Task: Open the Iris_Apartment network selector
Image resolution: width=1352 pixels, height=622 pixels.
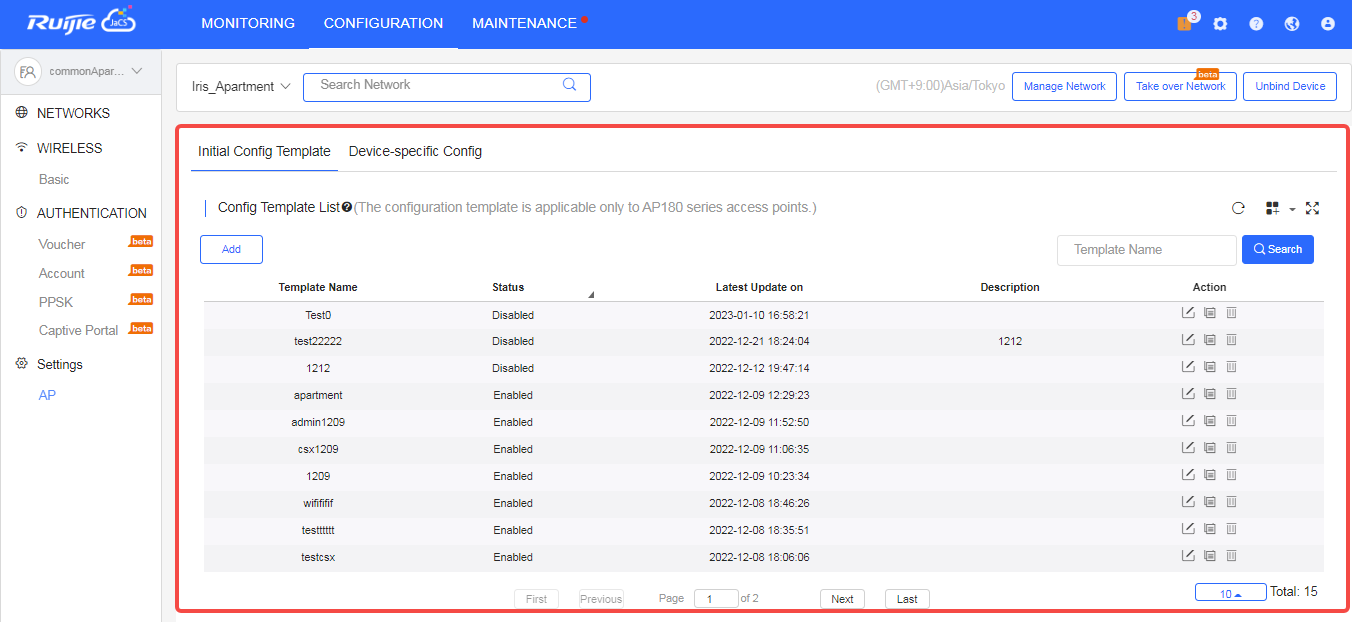Action: coord(240,86)
